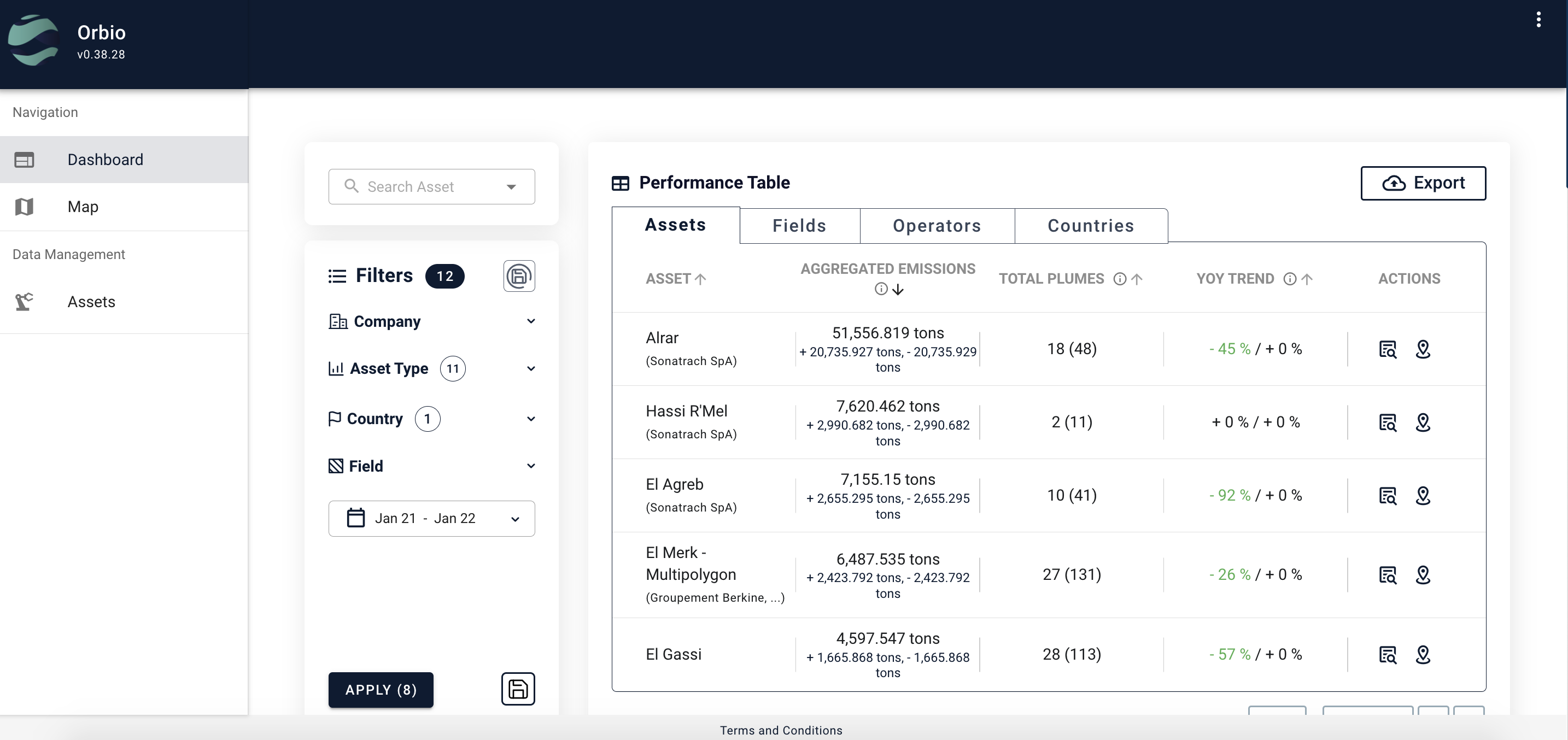Image resolution: width=1568 pixels, height=740 pixels.
Task: Click saved filters icon beside Filters heading
Action: [x=519, y=277]
